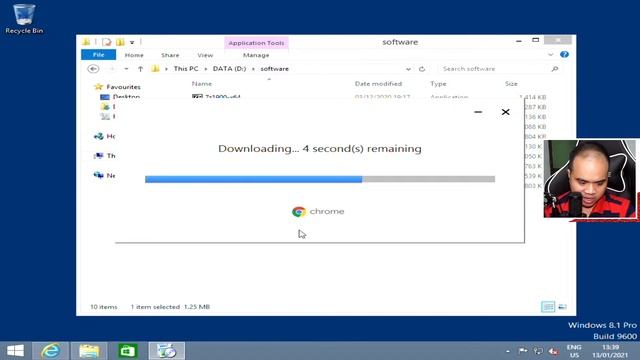Sort files by Type column
This screenshot has width=640, height=360.
tap(438, 84)
